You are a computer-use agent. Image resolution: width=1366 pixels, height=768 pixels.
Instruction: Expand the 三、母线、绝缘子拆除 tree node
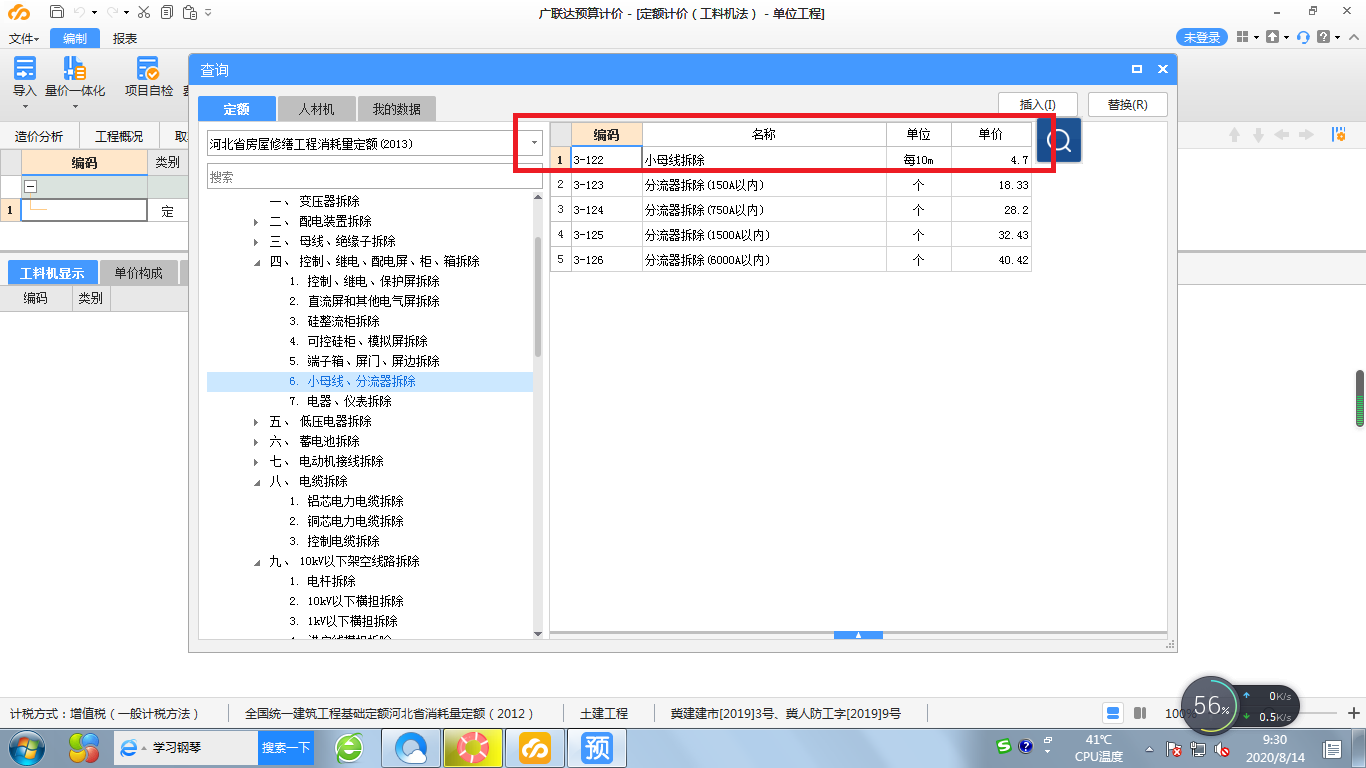tap(256, 242)
